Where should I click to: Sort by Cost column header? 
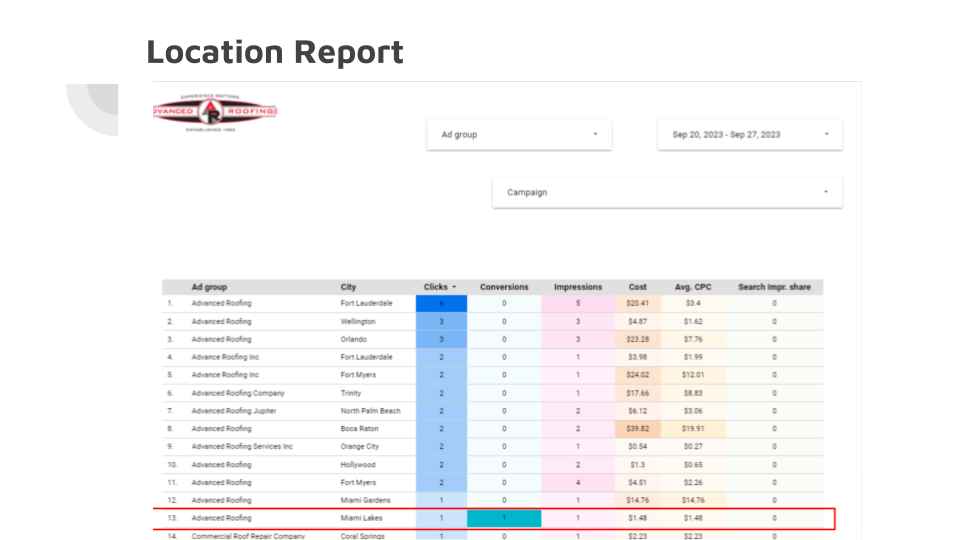point(637,287)
